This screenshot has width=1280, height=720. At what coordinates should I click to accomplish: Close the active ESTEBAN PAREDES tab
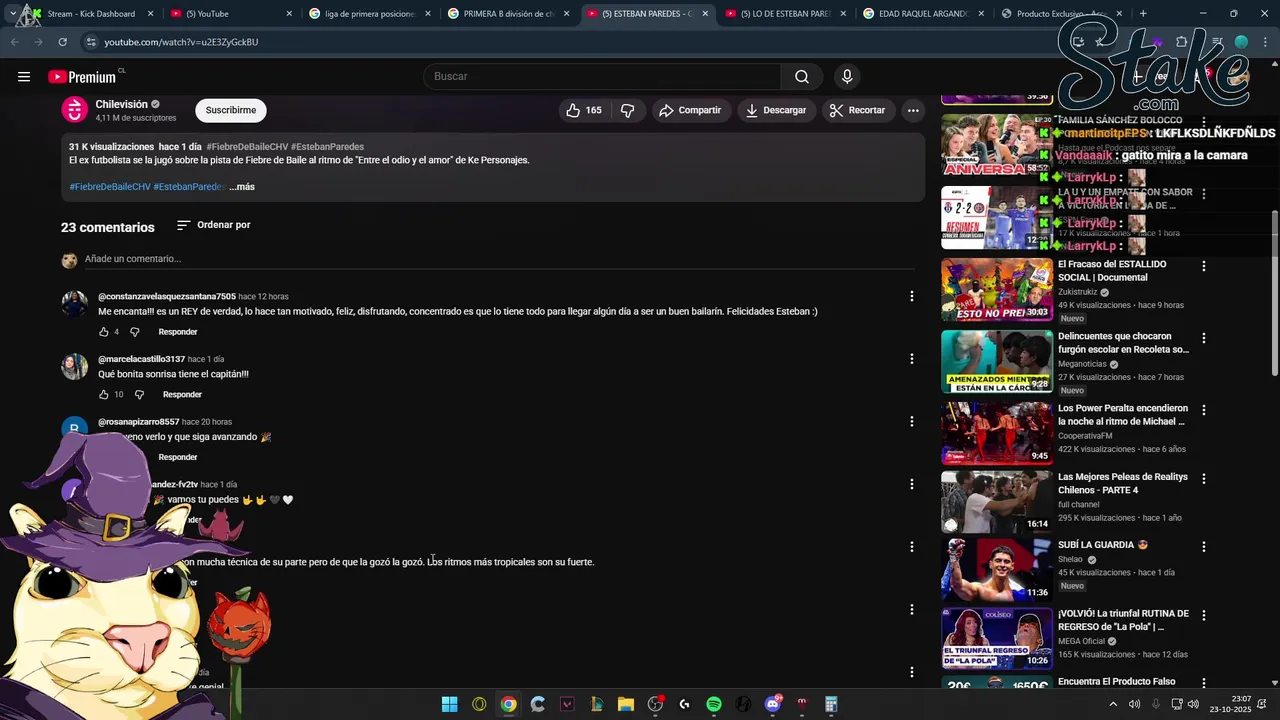click(705, 14)
